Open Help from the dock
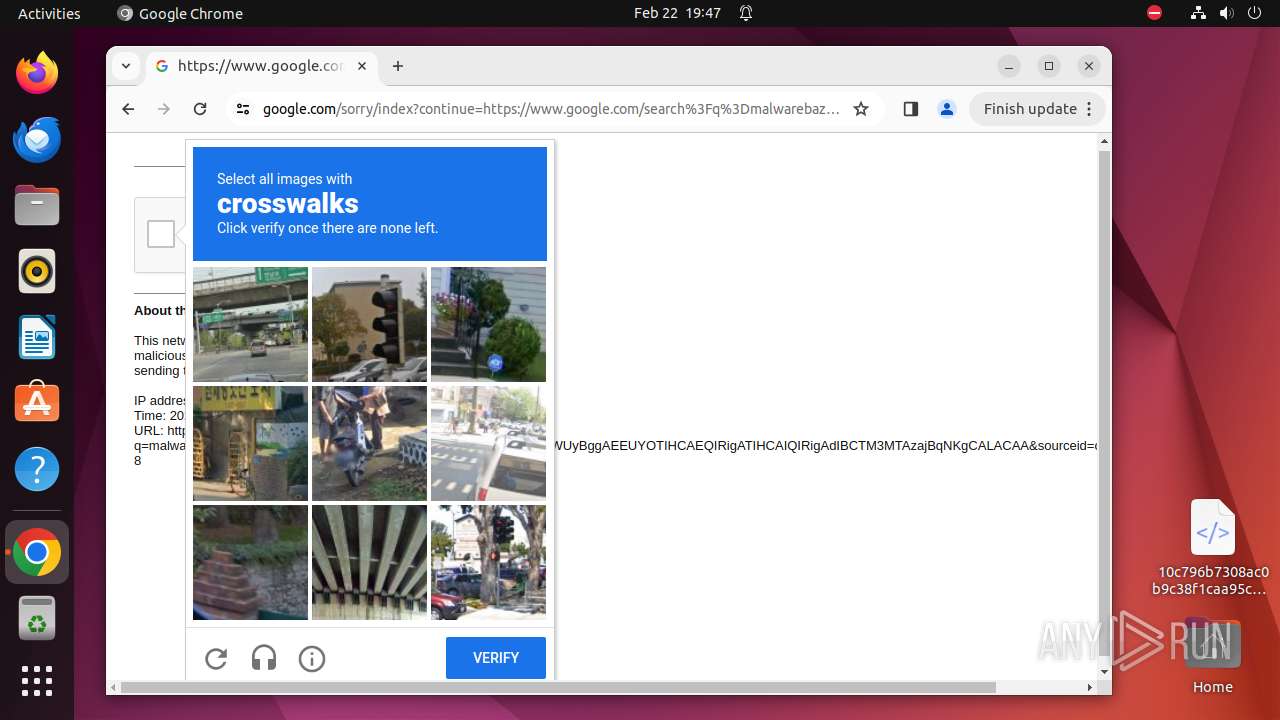This screenshot has width=1280, height=720. tap(37, 469)
